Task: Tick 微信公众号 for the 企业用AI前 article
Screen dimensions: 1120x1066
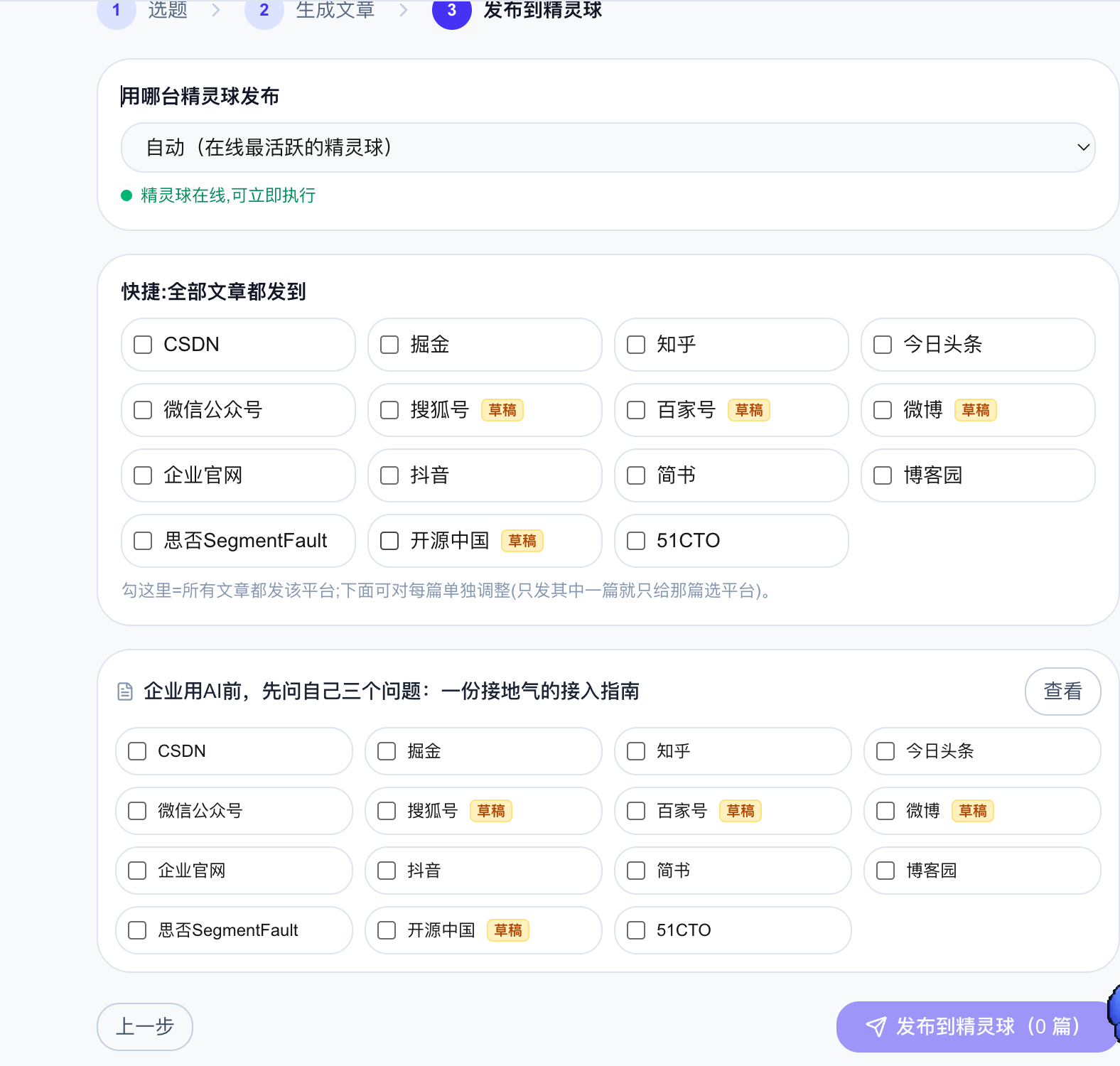Action: click(137, 811)
